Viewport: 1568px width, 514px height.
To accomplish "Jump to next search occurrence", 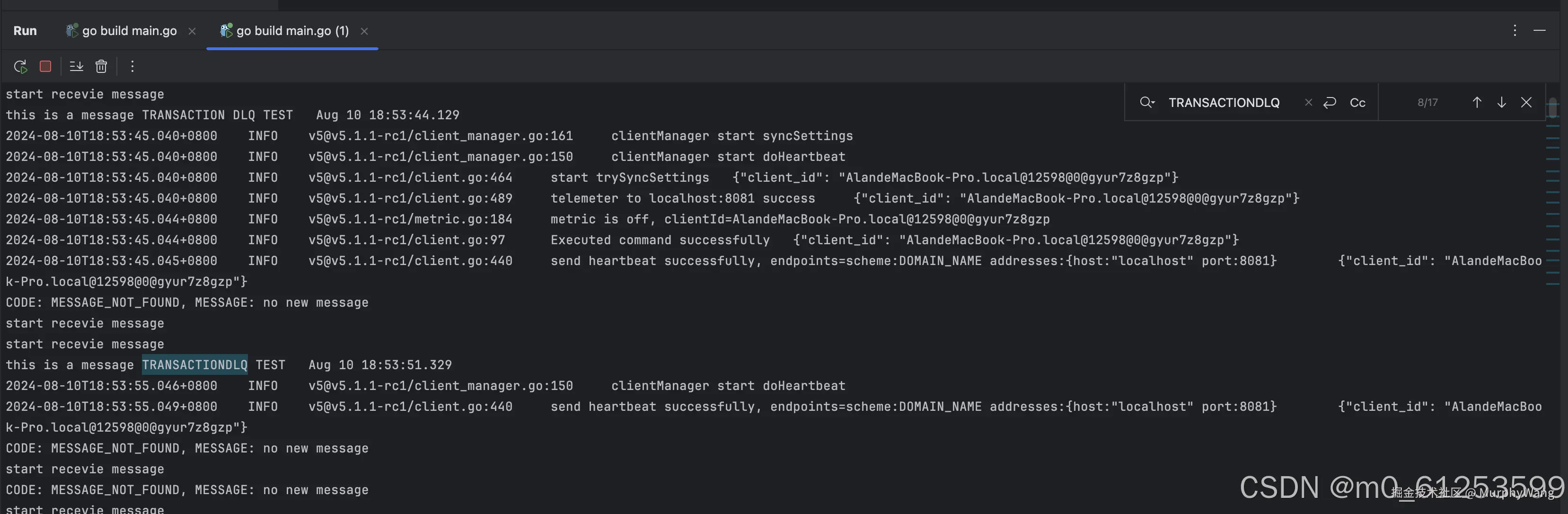I will pos(1502,102).
